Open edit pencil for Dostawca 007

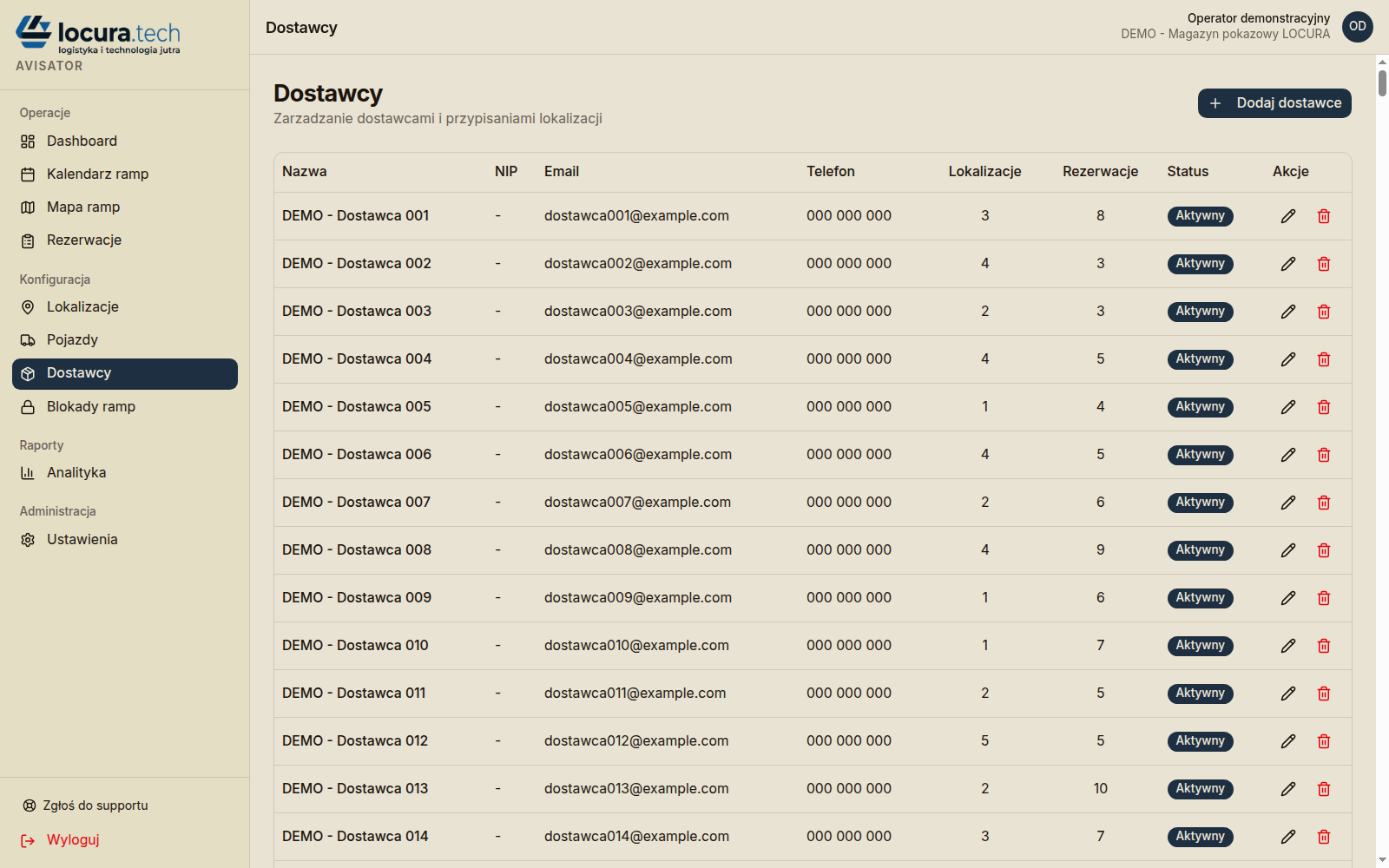tap(1288, 503)
